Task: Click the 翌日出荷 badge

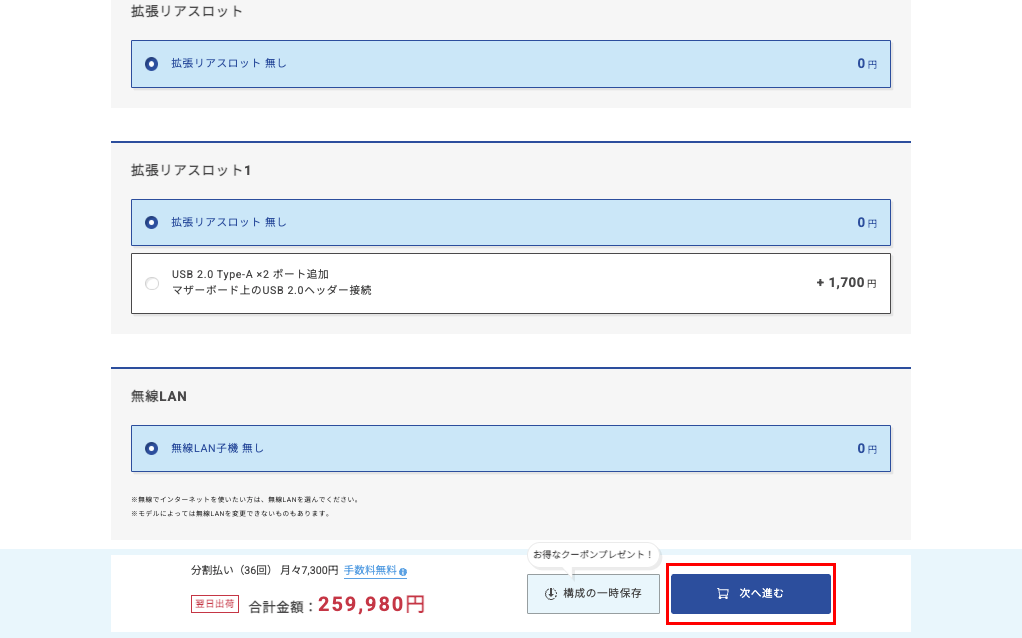Action: tap(215, 604)
